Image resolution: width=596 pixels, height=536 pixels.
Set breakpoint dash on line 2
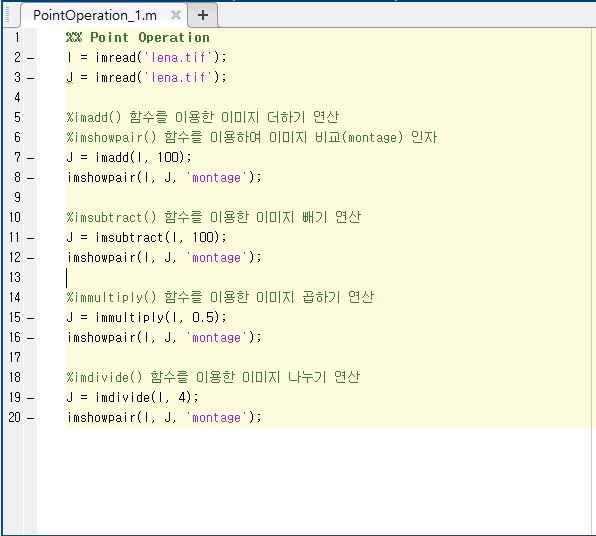31,58
